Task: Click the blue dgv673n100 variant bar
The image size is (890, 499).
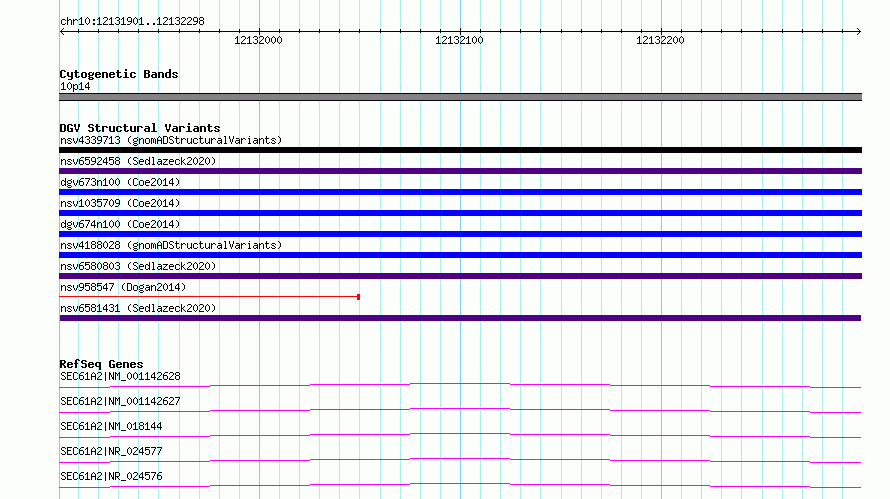Action: 460,192
